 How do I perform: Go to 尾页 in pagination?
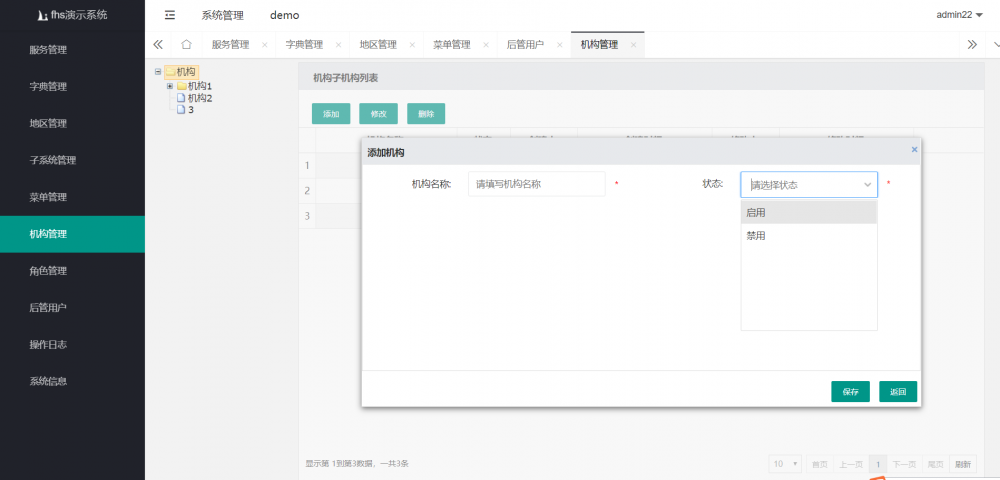[x=935, y=464]
